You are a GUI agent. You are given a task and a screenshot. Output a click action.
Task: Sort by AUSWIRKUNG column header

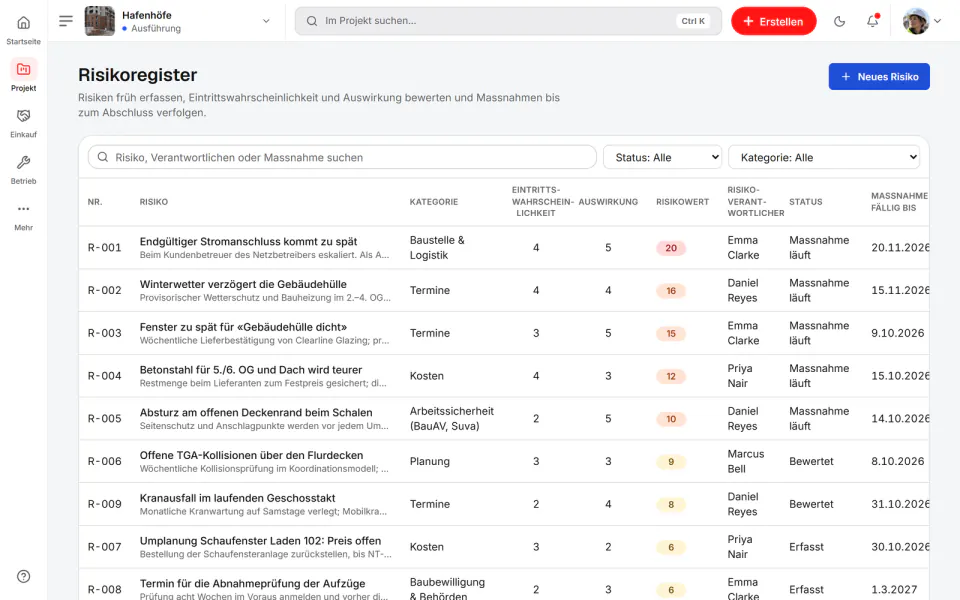(608, 201)
